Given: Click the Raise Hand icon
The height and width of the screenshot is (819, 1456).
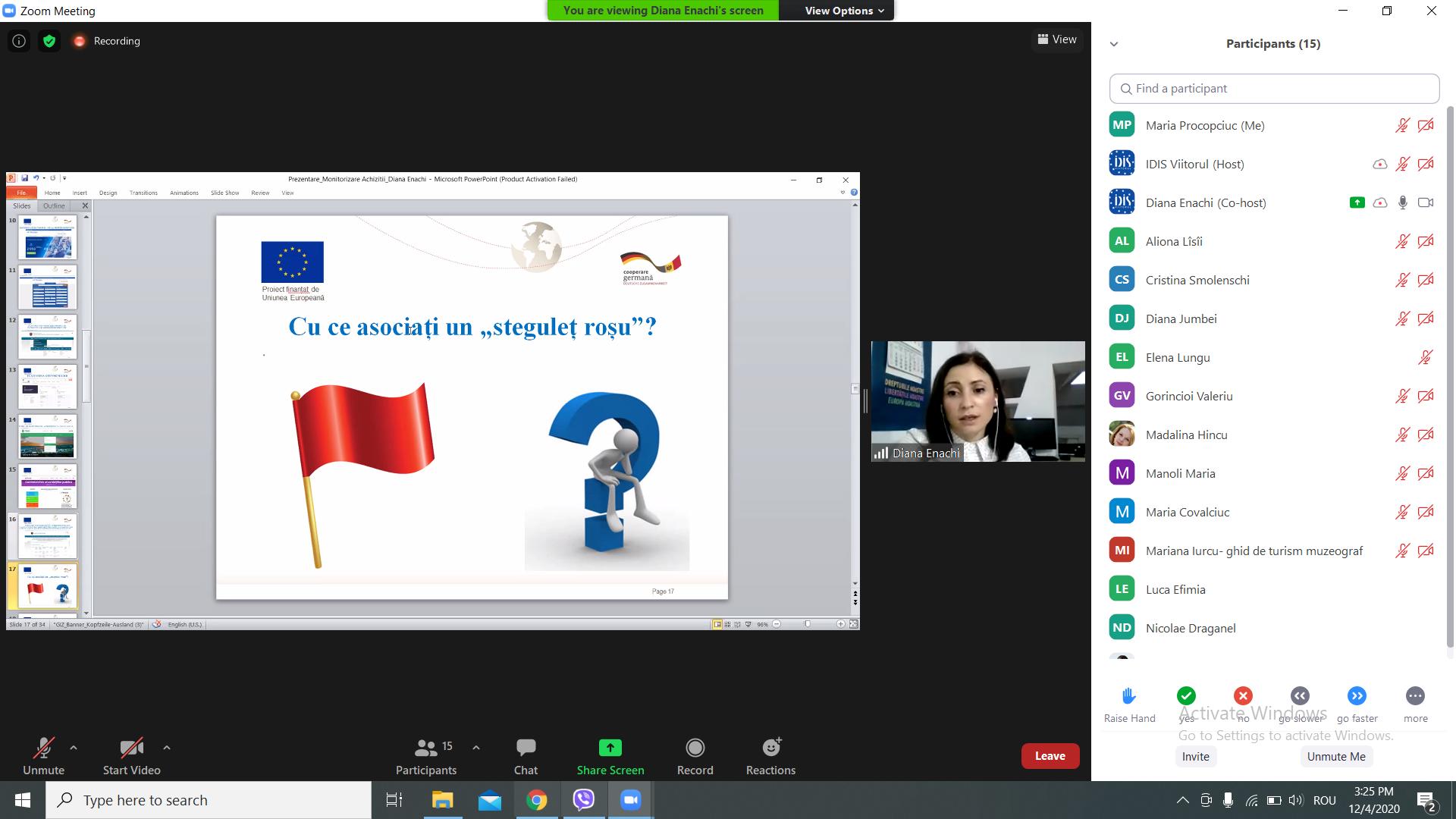Looking at the screenshot, I should click(x=1129, y=696).
